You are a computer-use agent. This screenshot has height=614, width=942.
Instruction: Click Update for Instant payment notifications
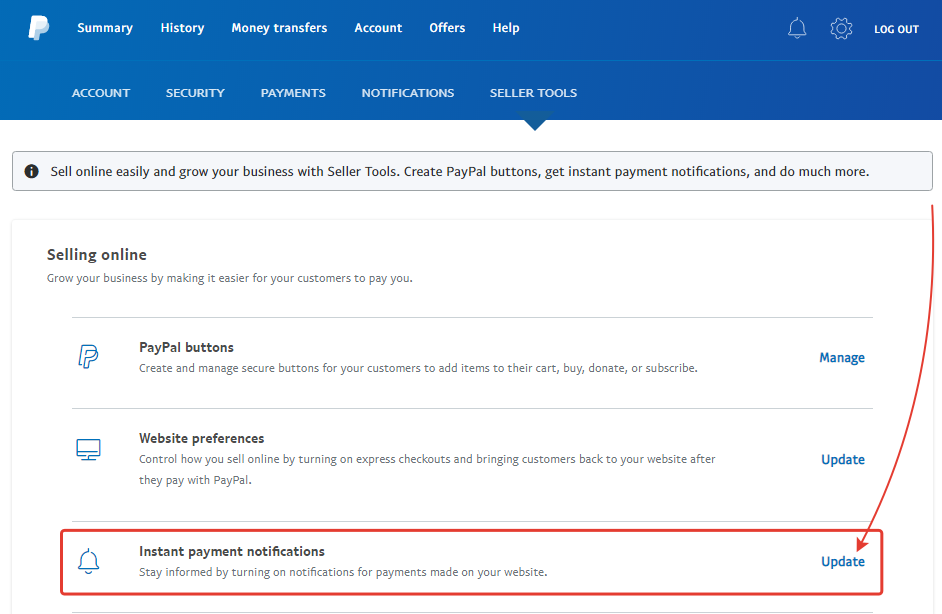pyautogui.click(x=843, y=562)
